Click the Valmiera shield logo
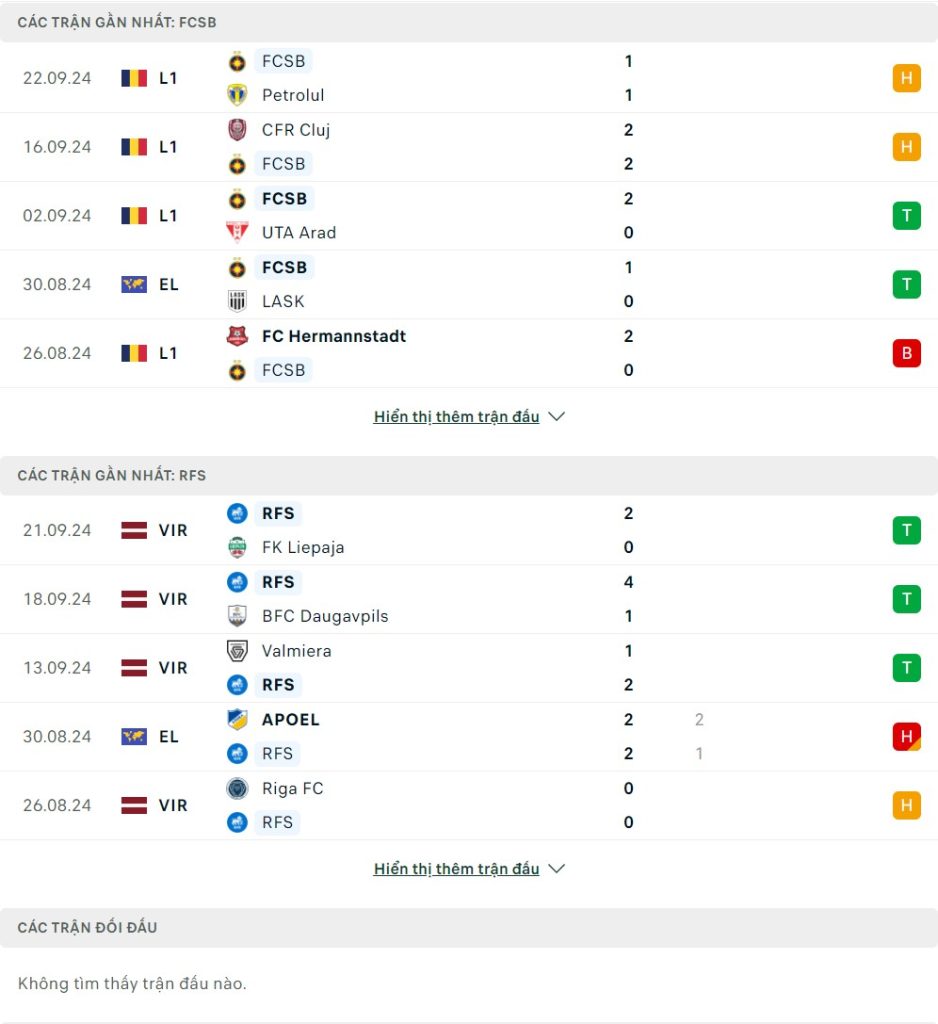938x1024 pixels. [236, 651]
